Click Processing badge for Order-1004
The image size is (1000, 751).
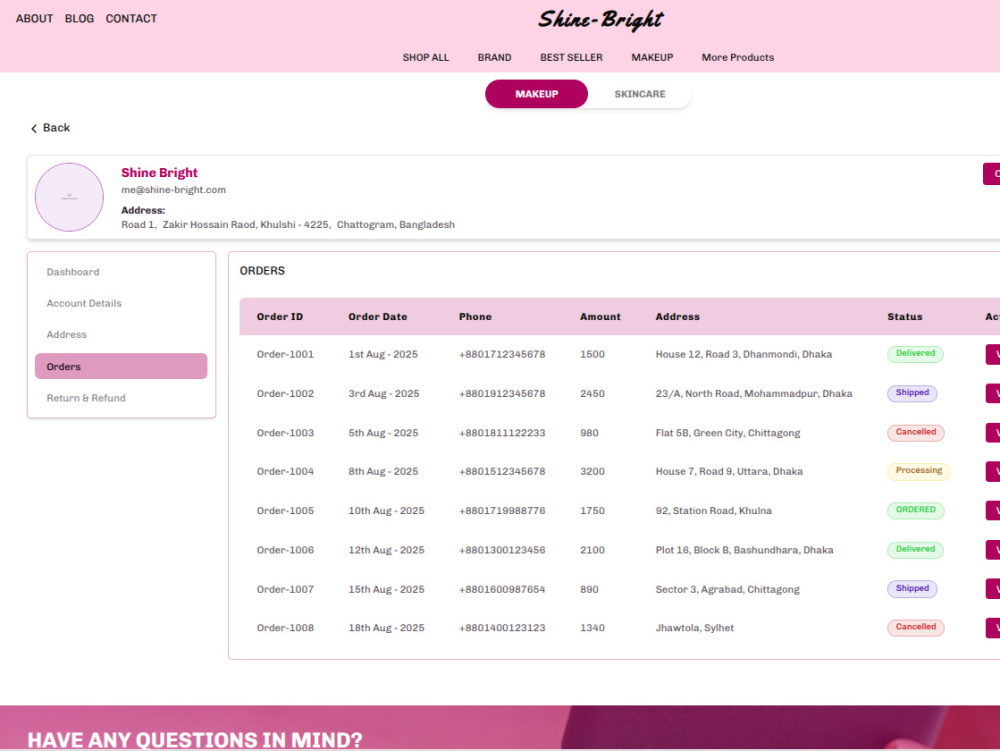coord(918,471)
